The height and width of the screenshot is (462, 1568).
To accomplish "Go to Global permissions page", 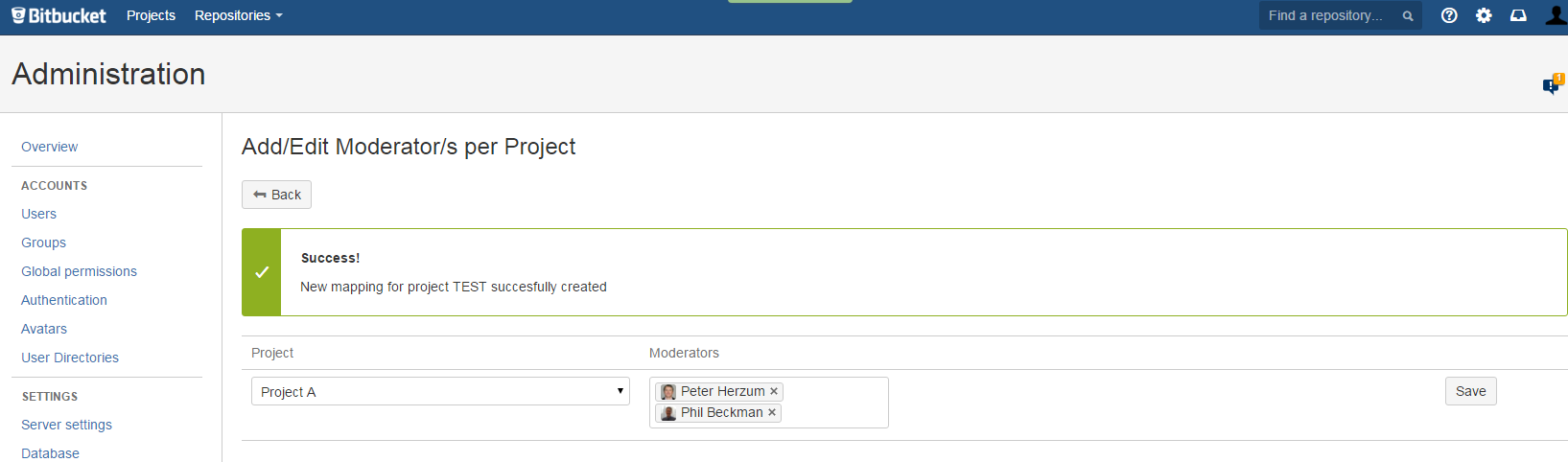I will point(79,271).
